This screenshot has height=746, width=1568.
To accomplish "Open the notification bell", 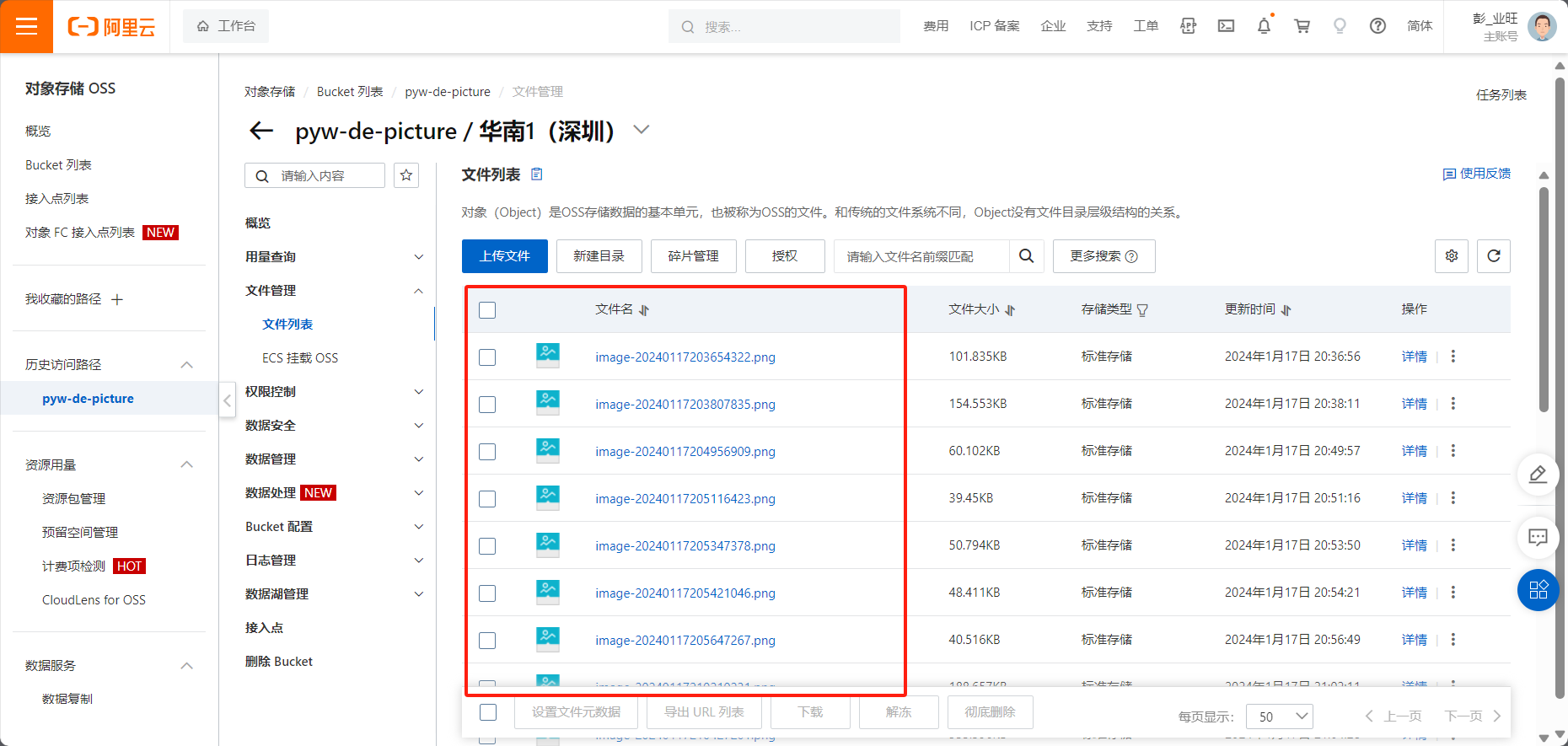I will (x=1264, y=26).
